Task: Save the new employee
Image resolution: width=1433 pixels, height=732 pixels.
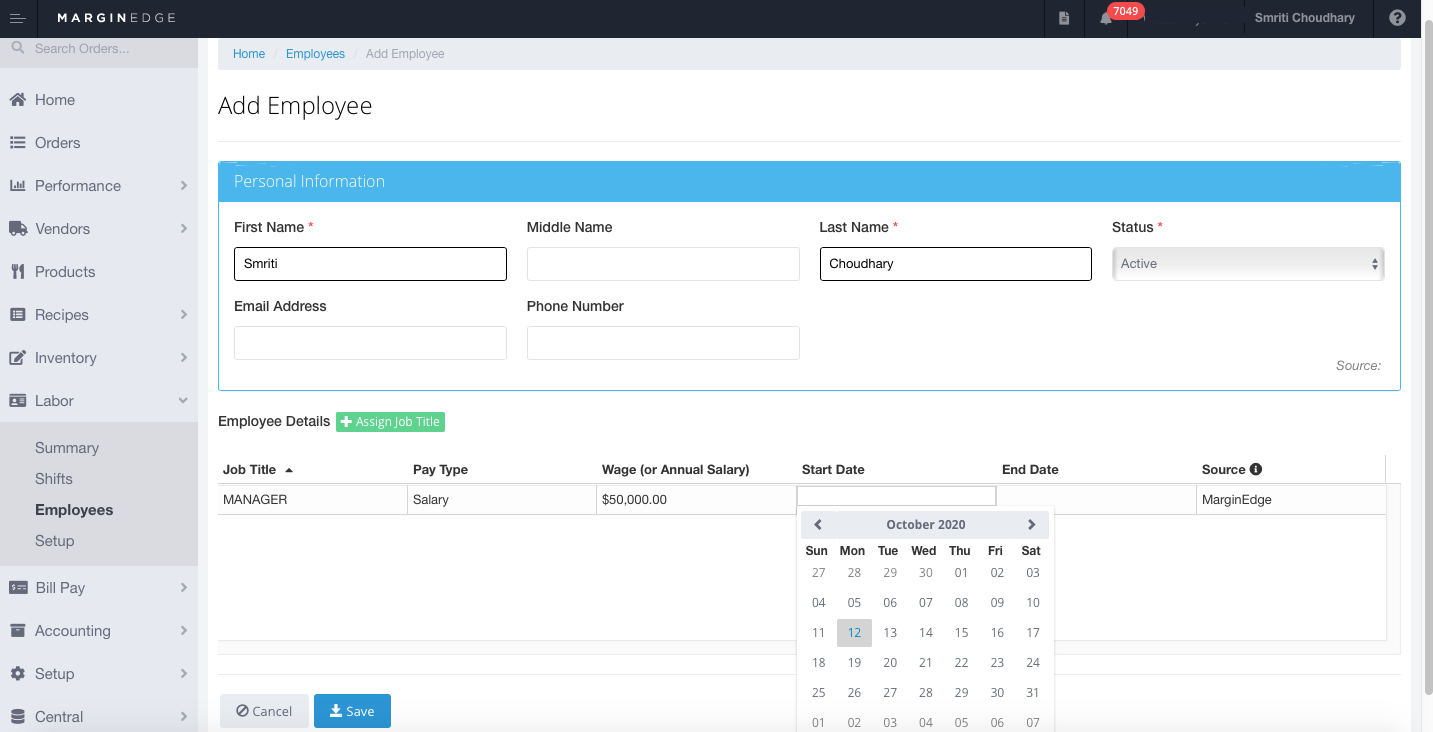Action: (x=352, y=711)
